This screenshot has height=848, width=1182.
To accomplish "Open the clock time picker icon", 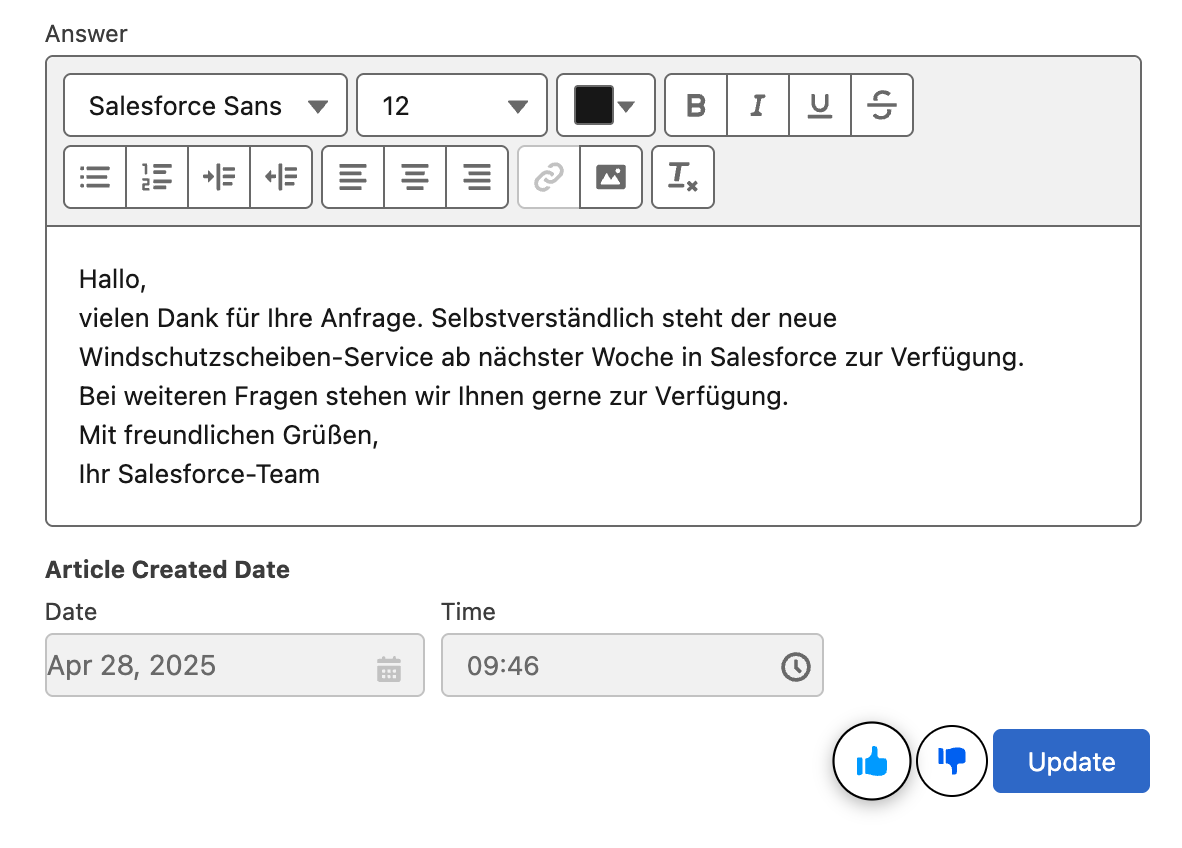I will (x=795, y=666).
